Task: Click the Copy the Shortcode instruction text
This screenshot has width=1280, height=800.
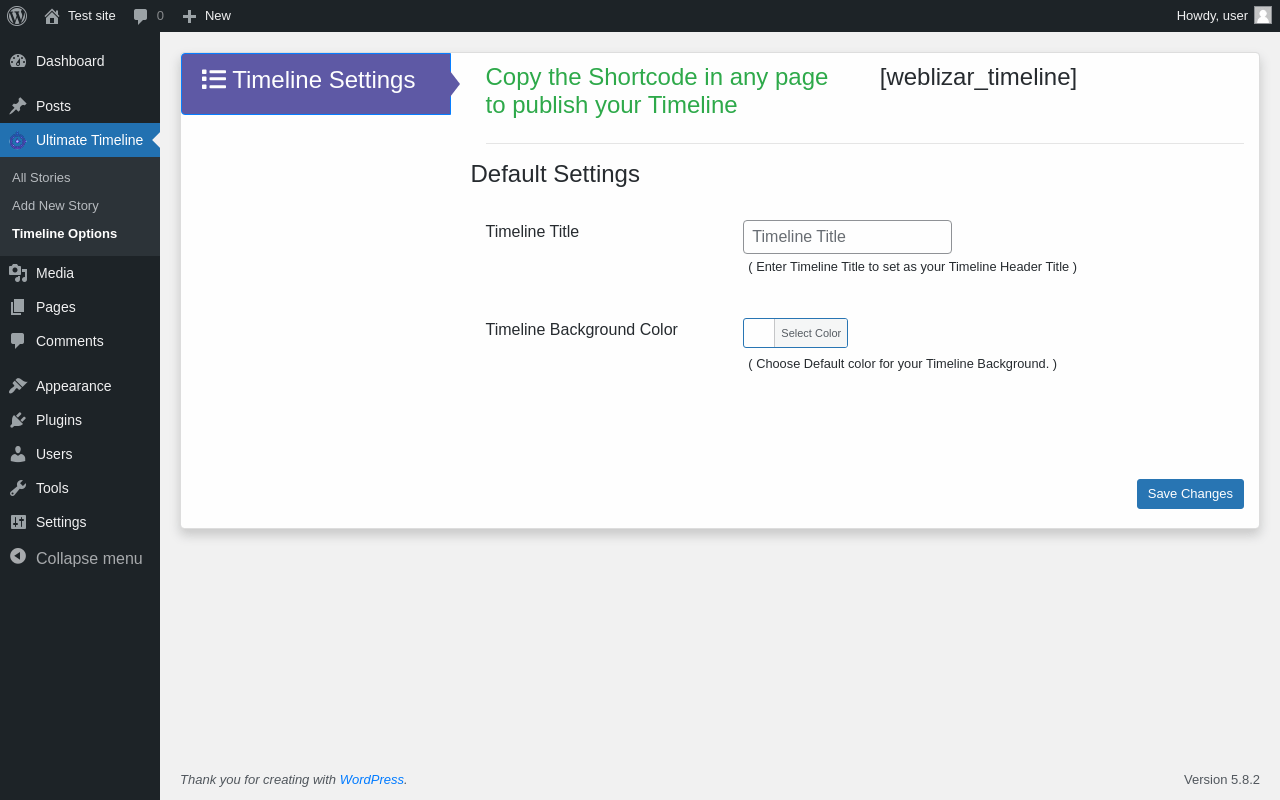Action: click(657, 91)
